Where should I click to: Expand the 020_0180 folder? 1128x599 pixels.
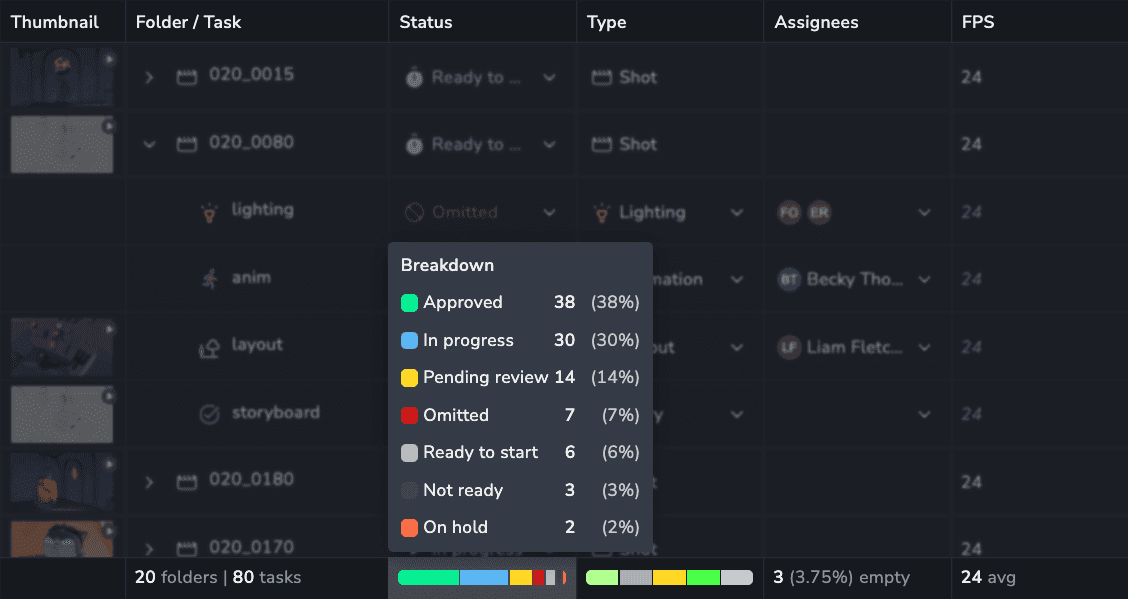click(x=149, y=482)
